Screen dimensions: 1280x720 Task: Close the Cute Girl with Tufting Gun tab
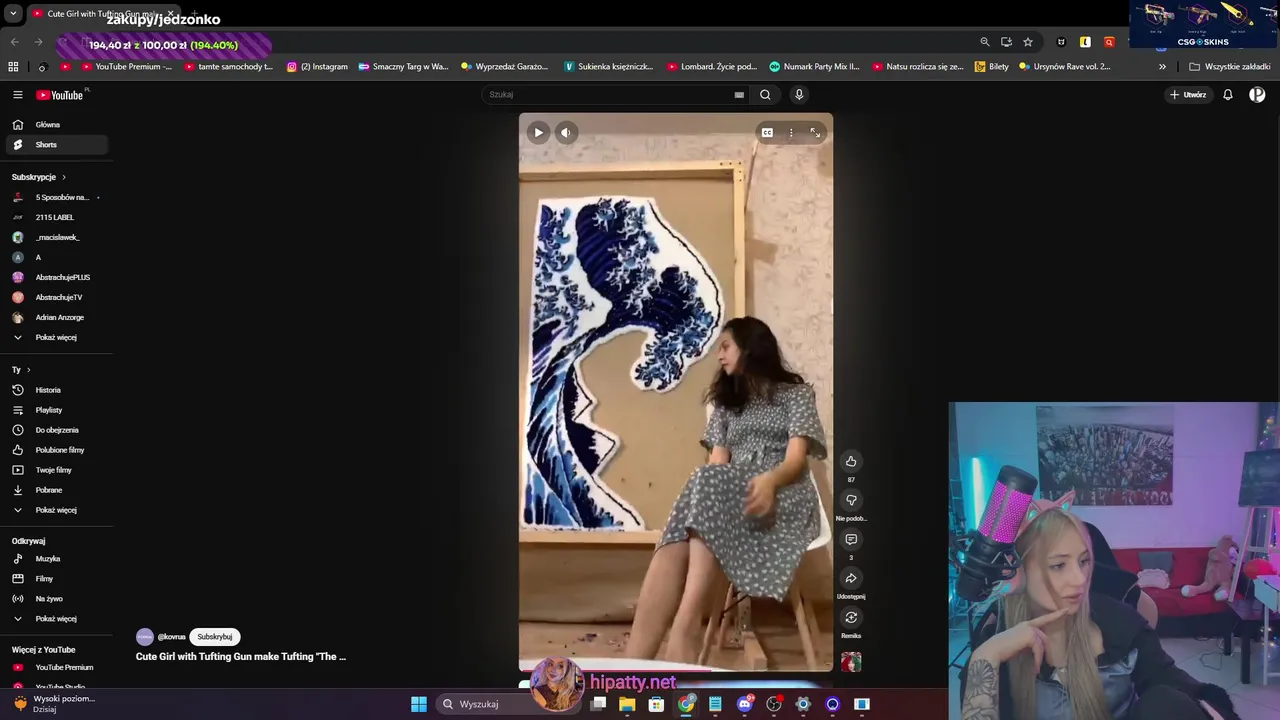[x=170, y=14]
